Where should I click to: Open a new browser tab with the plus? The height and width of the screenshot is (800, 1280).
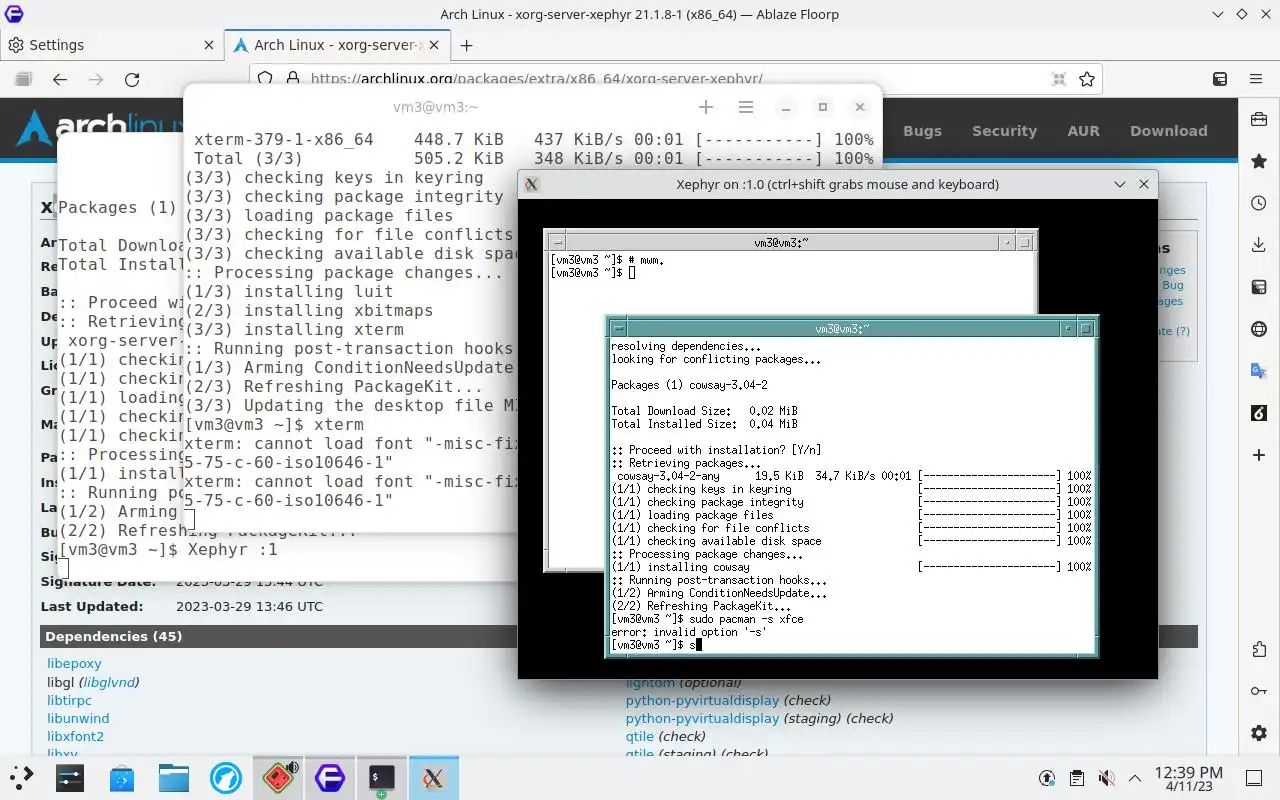(x=466, y=45)
